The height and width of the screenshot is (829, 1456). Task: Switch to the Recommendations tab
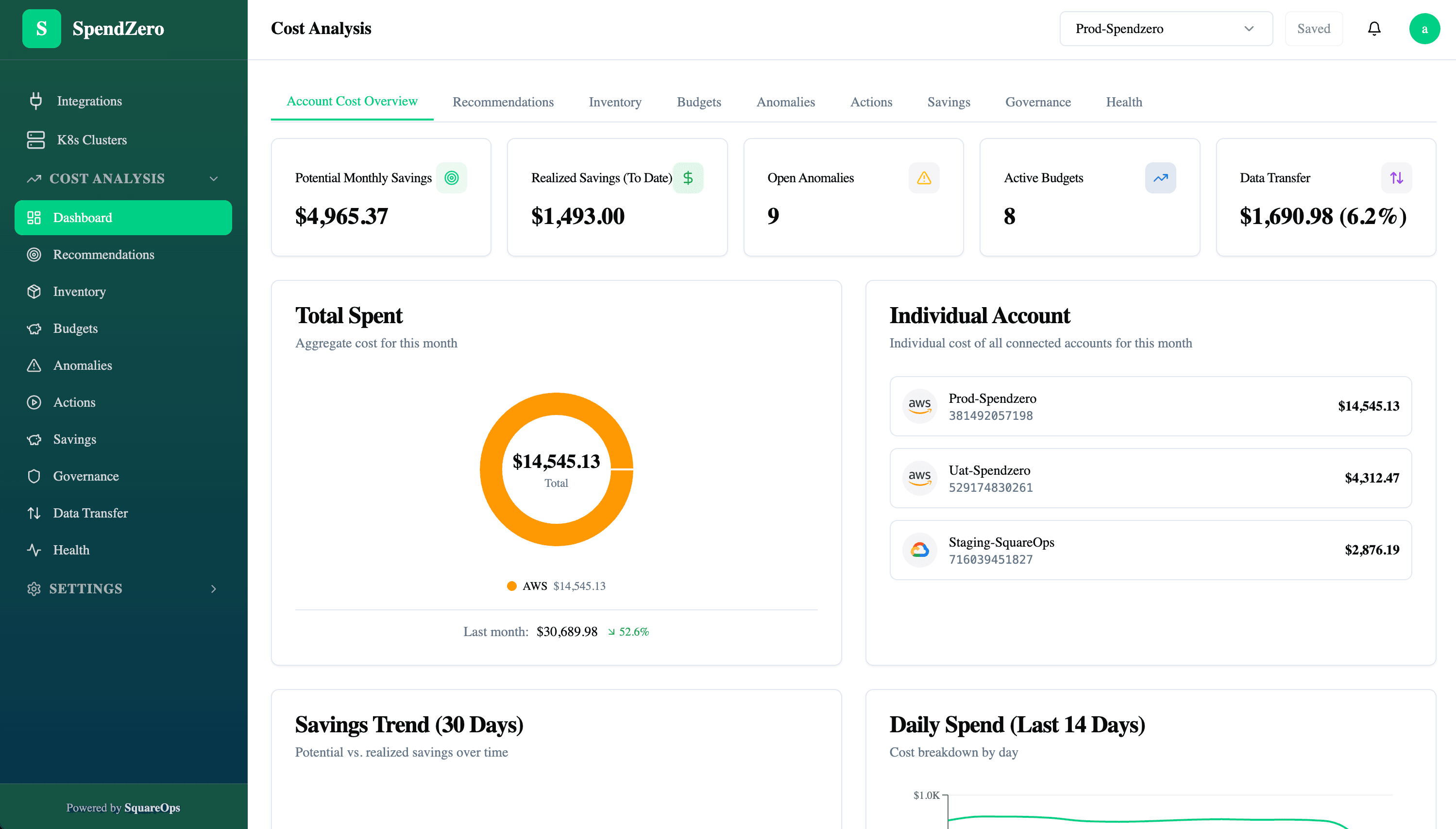[x=503, y=102]
